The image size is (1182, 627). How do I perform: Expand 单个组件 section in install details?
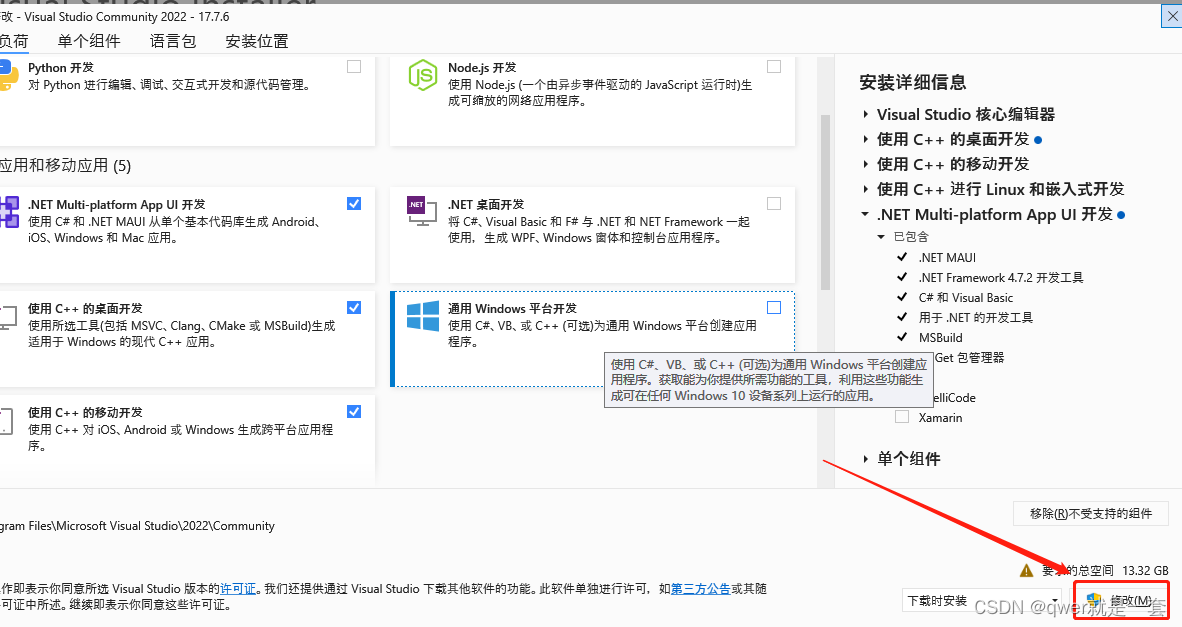865,459
